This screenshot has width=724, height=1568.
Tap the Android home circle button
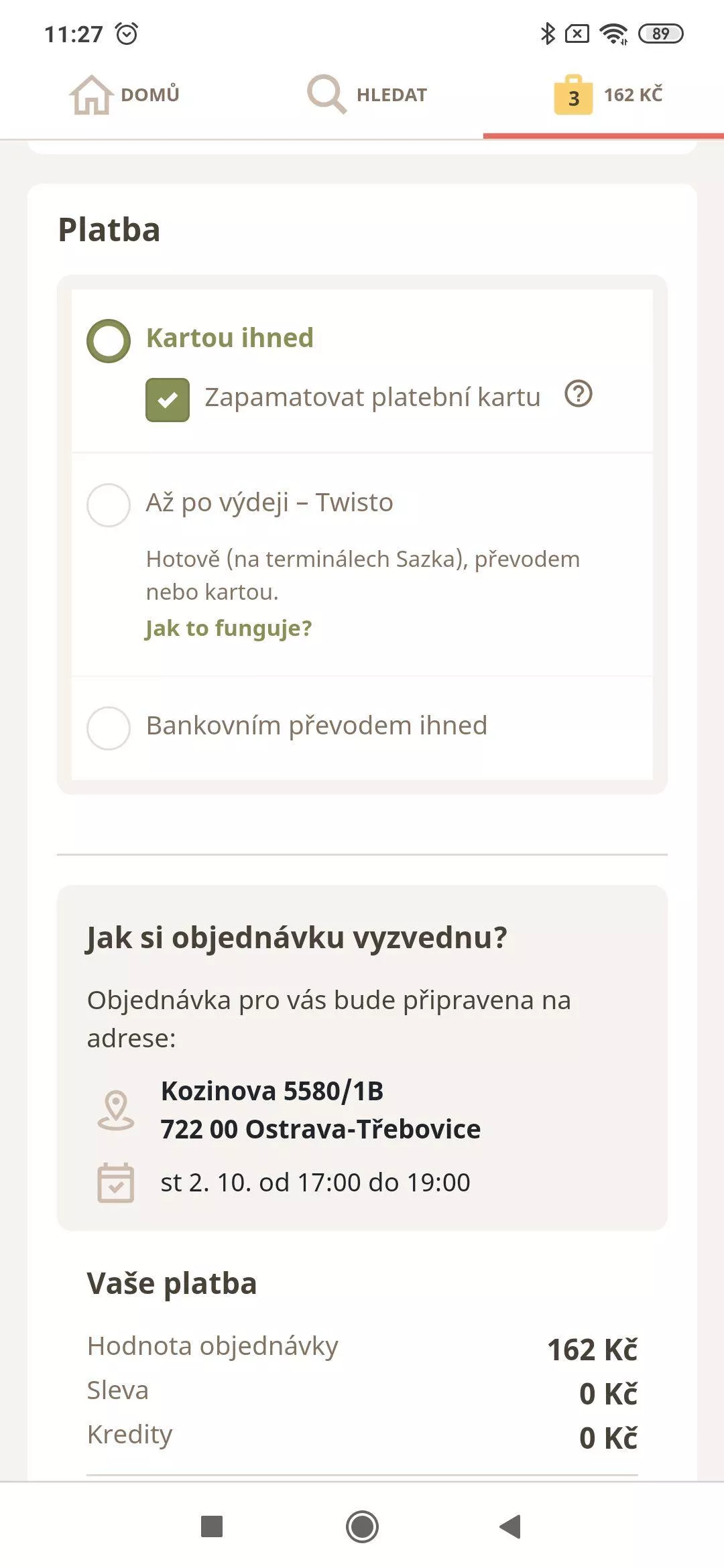click(362, 1526)
